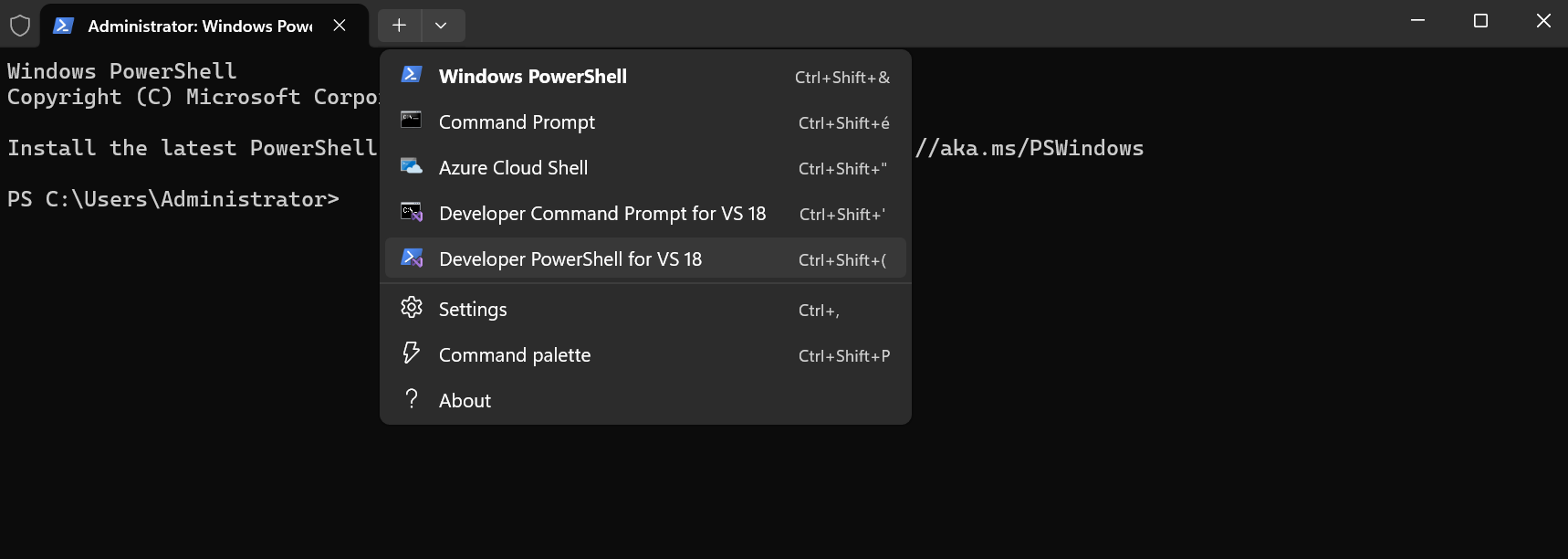Open a new tab with the plus button
The image size is (1568, 559).
pyautogui.click(x=399, y=26)
